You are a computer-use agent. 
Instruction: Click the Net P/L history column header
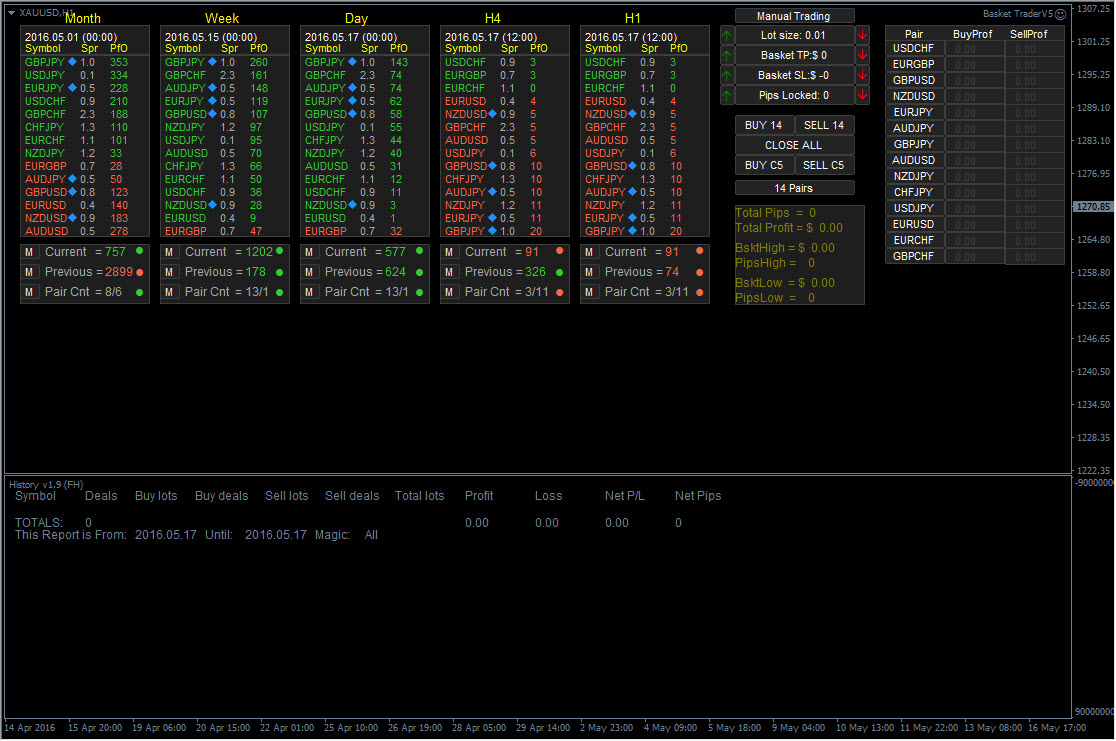click(625, 496)
